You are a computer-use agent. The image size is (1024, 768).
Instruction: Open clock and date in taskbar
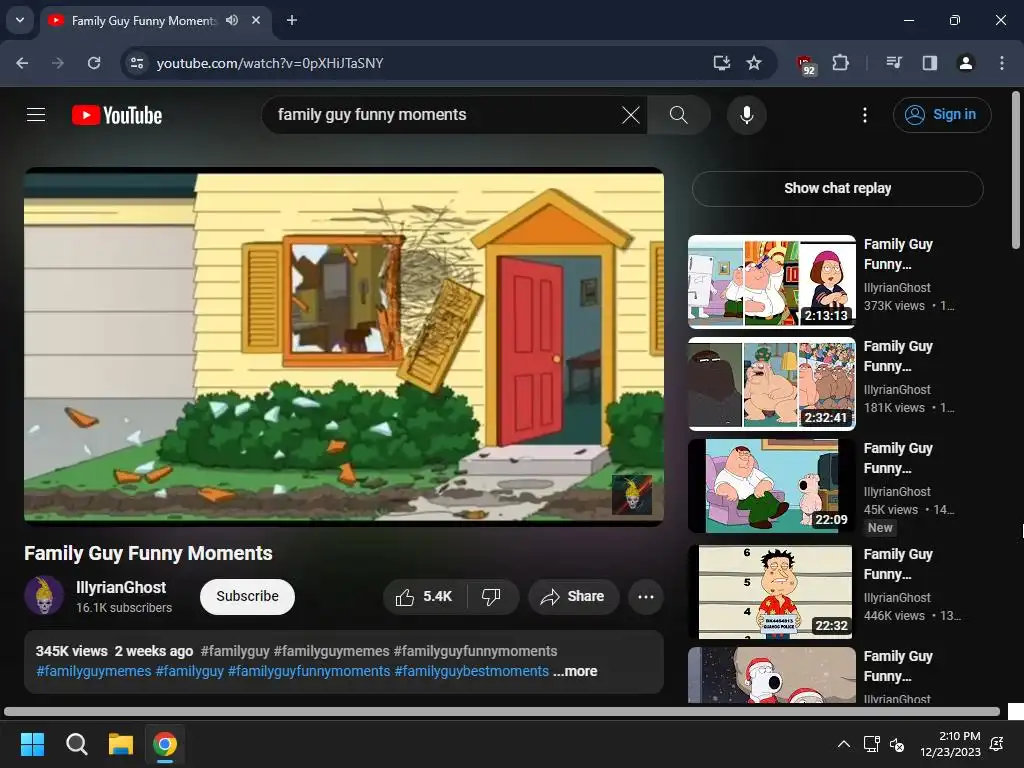(x=950, y=744)
